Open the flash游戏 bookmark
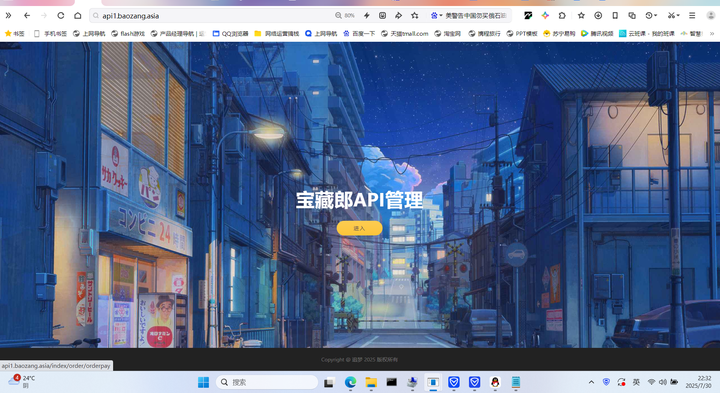Screen dimensions: 720x393 click(x=128, y=34)
